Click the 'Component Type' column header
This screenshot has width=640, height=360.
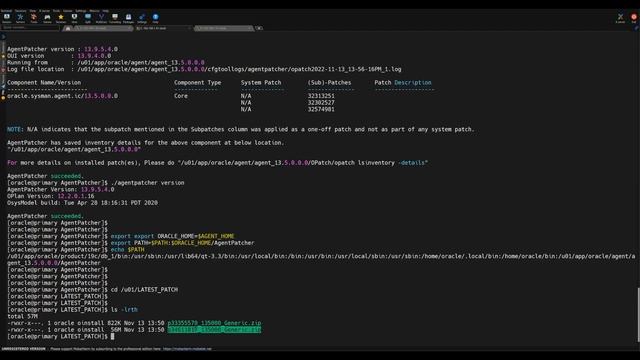198,82
